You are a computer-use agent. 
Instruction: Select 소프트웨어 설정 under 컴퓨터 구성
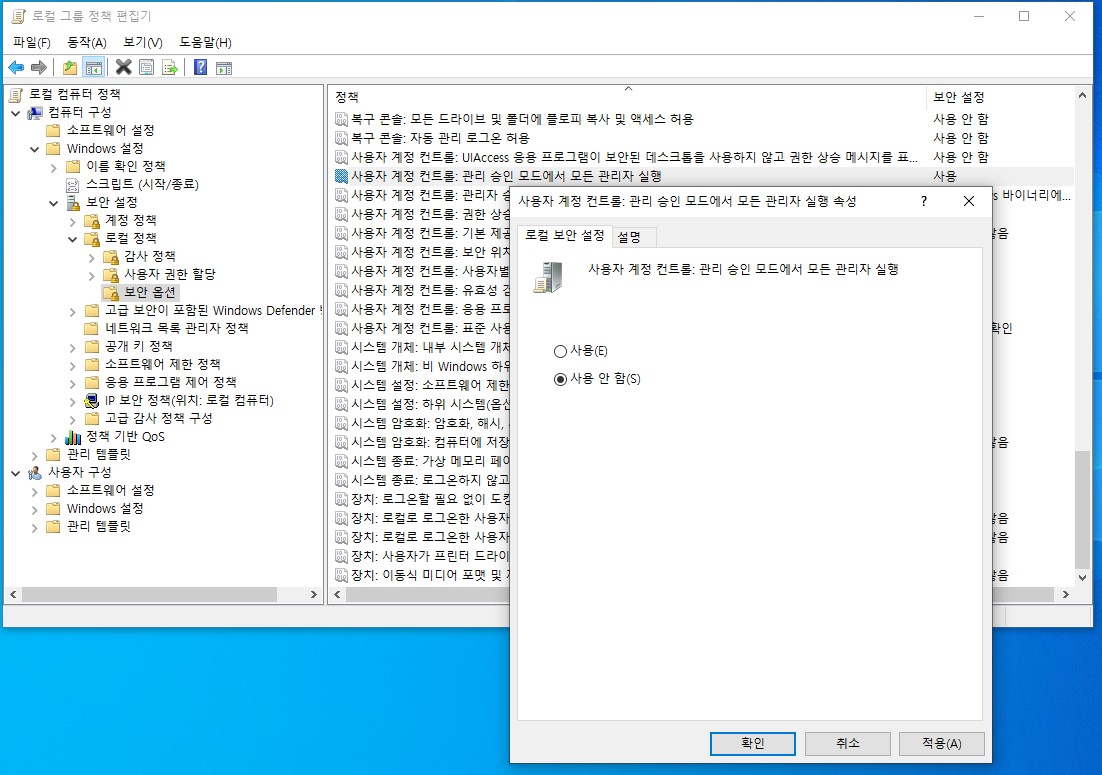point(110,131)
